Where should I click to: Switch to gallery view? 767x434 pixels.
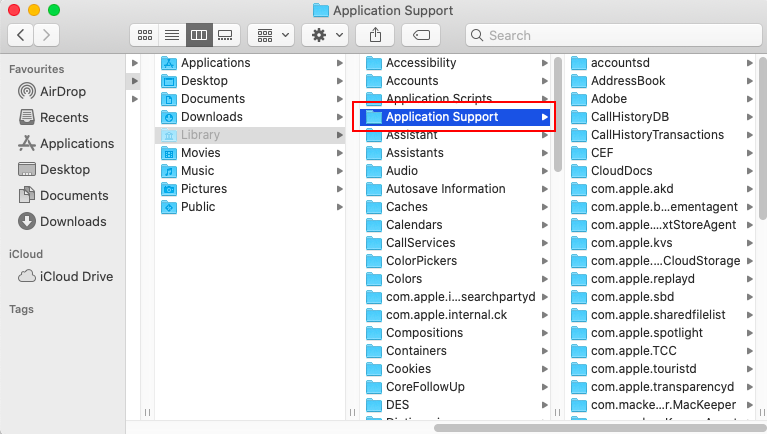click(226, 35)
